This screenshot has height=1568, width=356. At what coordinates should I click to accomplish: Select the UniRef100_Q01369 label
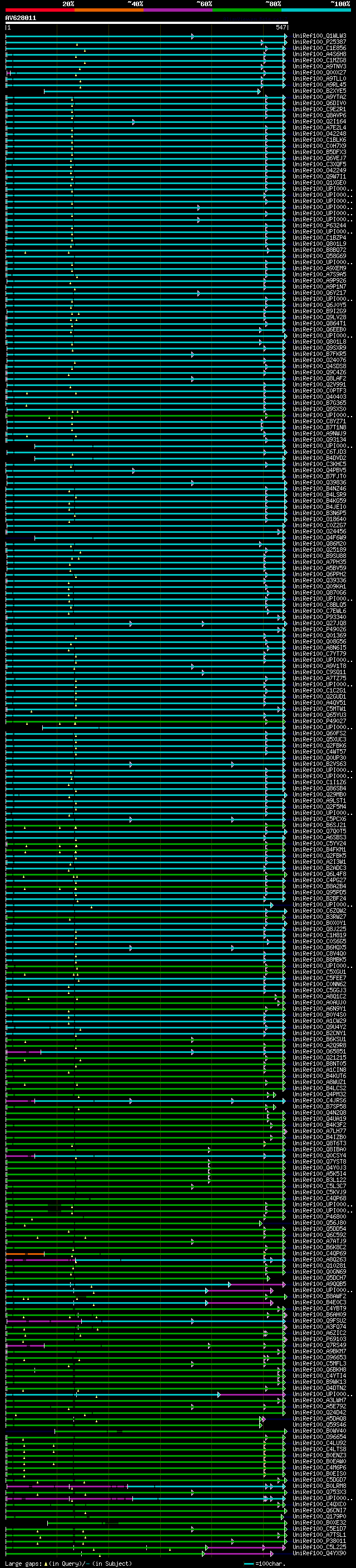point(319,635)
